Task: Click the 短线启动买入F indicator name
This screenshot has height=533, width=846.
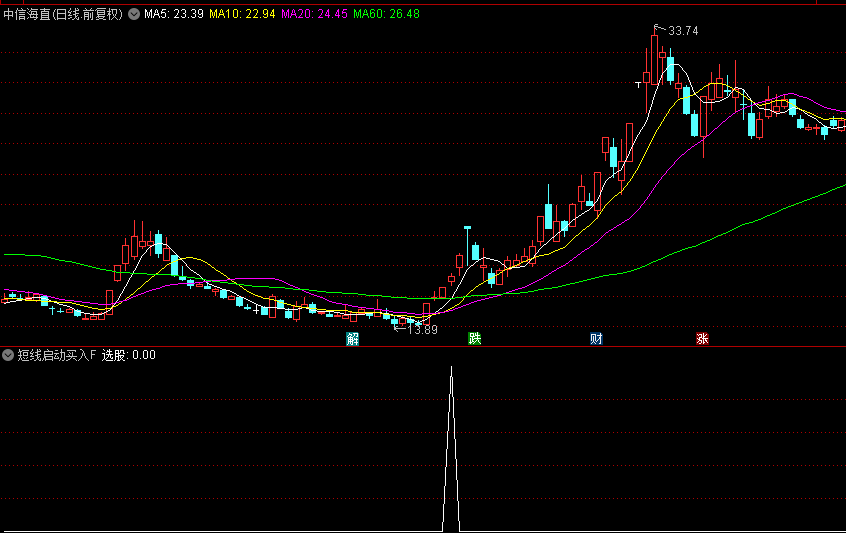Action: pos(57,355)
